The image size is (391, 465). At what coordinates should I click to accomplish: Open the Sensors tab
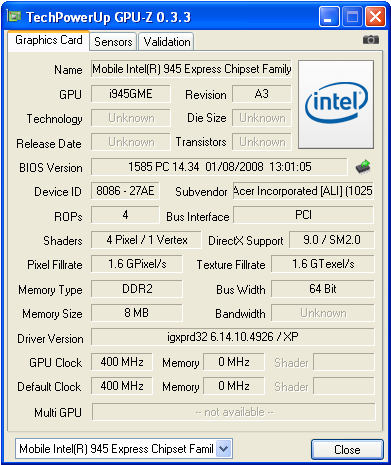pyautogui.click(x=113, y=42)
